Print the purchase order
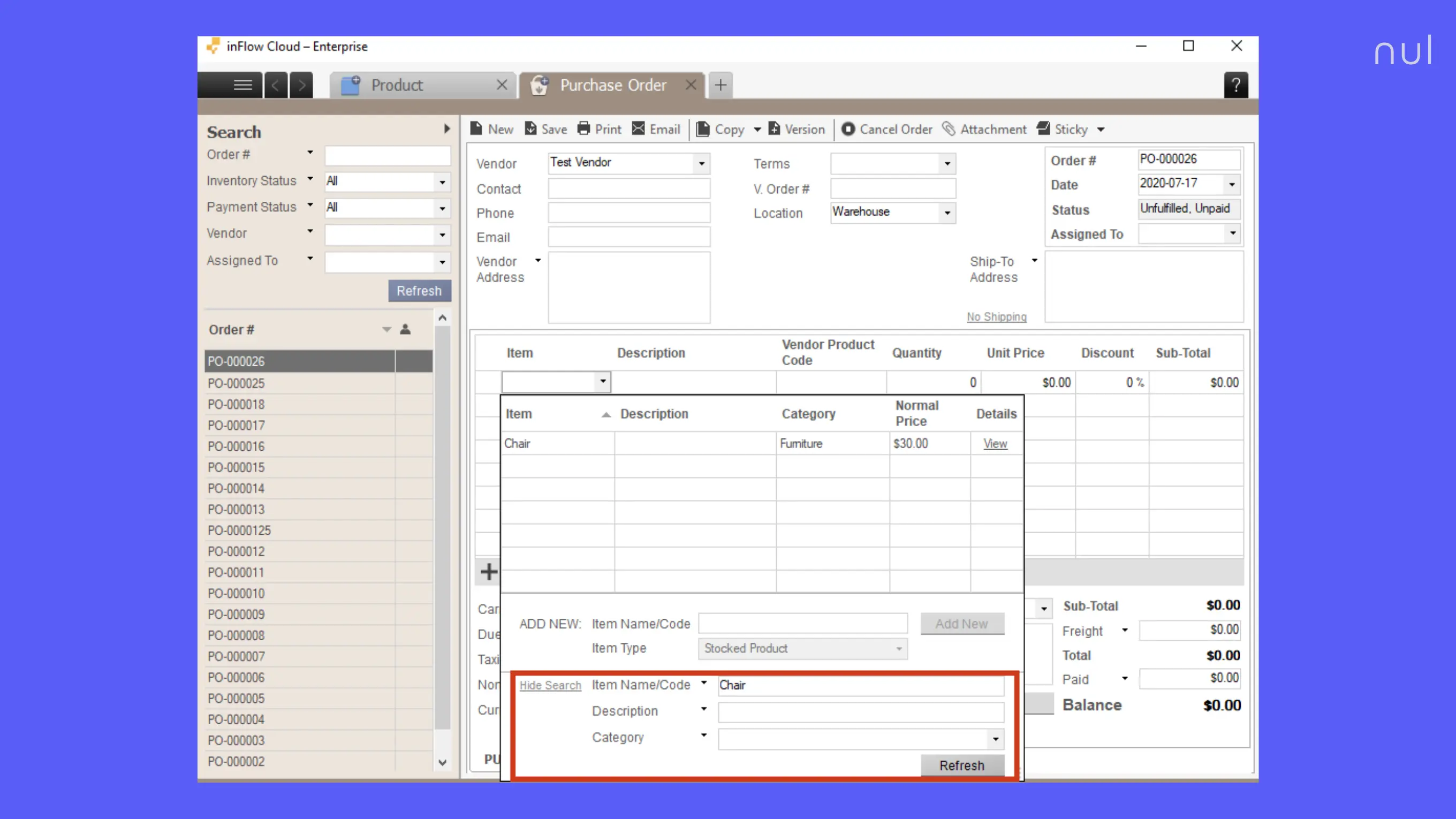The width and height of the screenshot is (1456, 819). pos(598,130)
